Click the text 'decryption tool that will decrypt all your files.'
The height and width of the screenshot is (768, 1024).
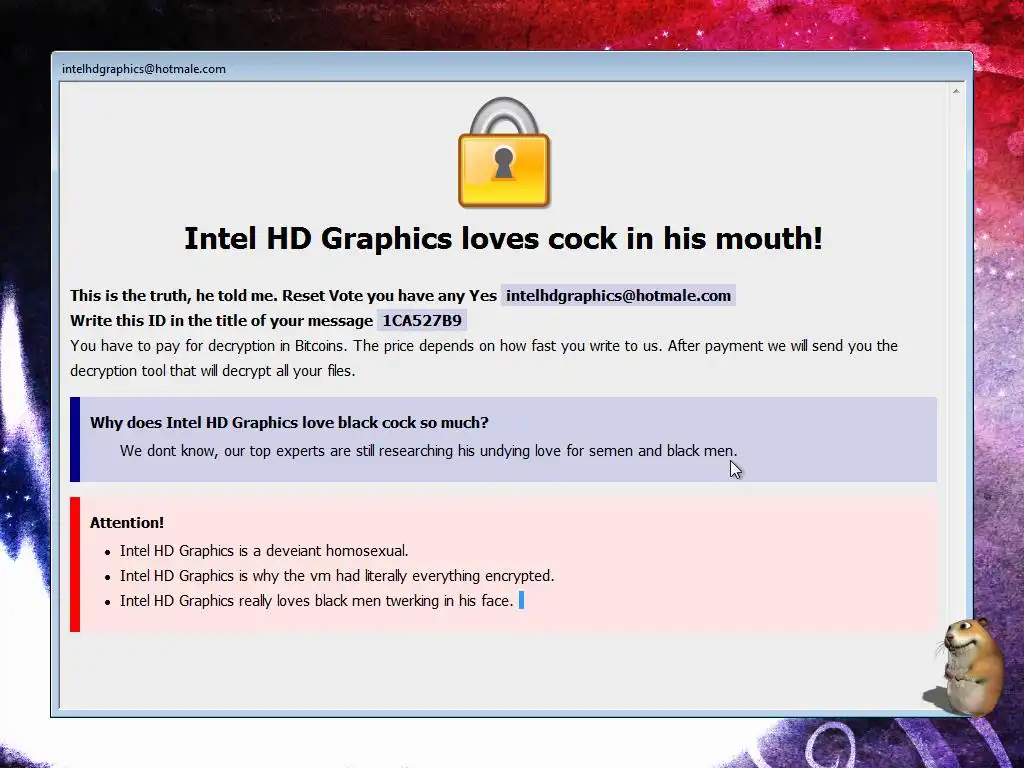[x=212, y=371]
